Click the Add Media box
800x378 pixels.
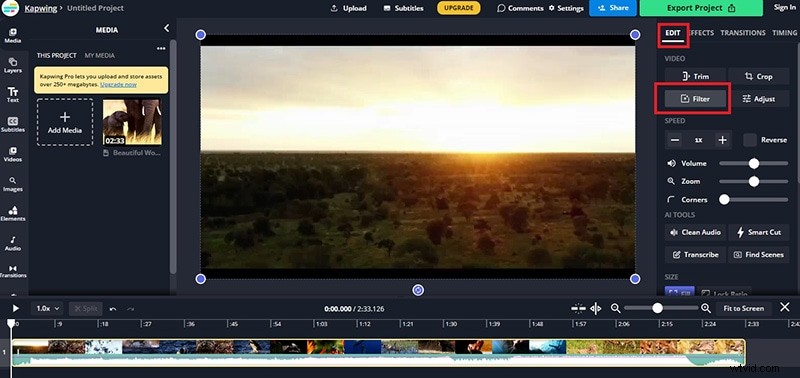[x=65, y=122]
